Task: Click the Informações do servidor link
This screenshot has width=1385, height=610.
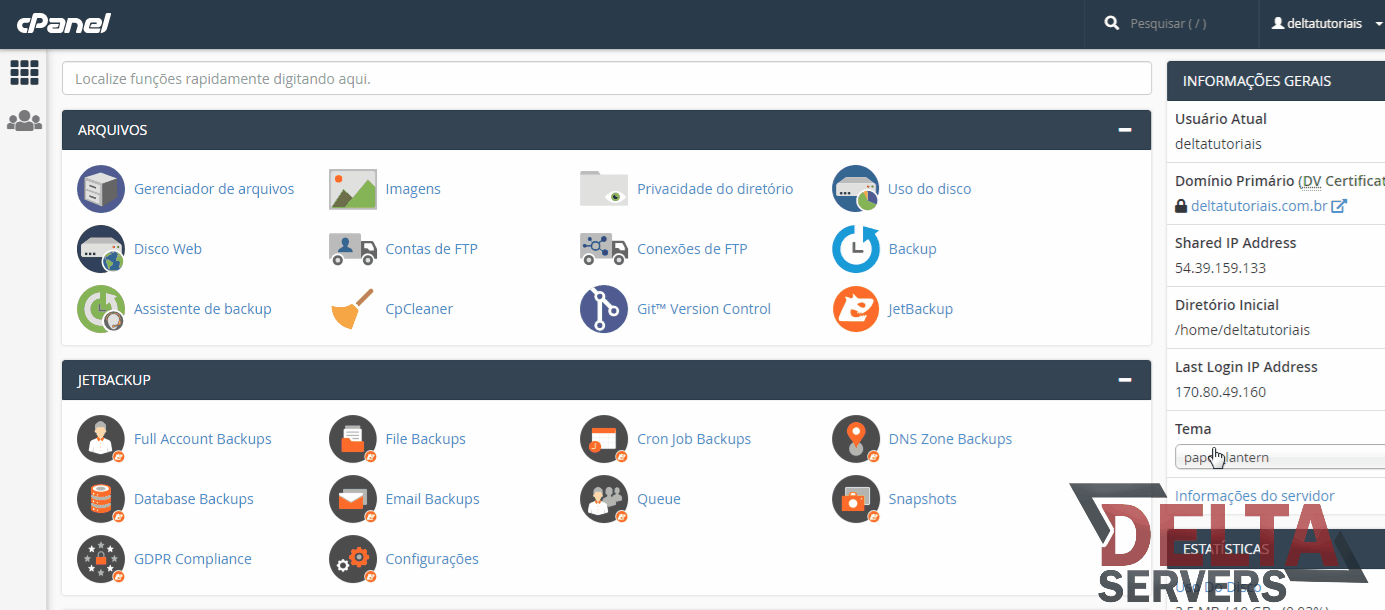Action: (x=1254, y=496)
